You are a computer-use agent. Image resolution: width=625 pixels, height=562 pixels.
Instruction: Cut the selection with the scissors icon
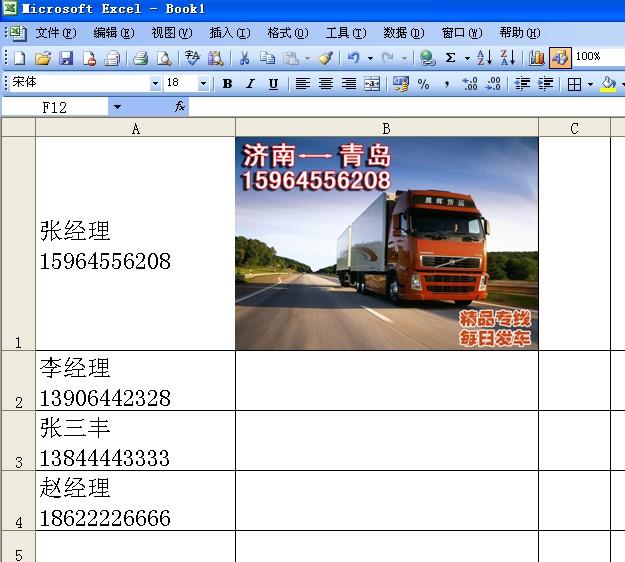[244, 59]
